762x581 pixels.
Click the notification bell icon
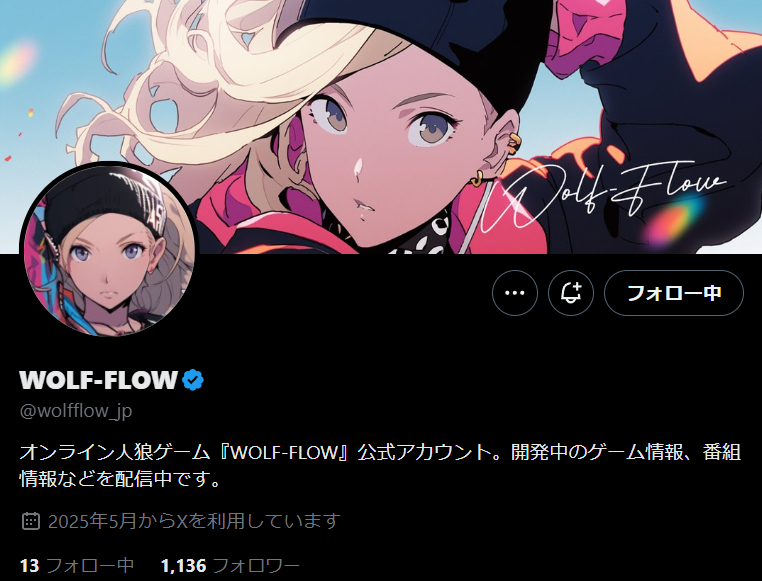[x=571, y=293]
